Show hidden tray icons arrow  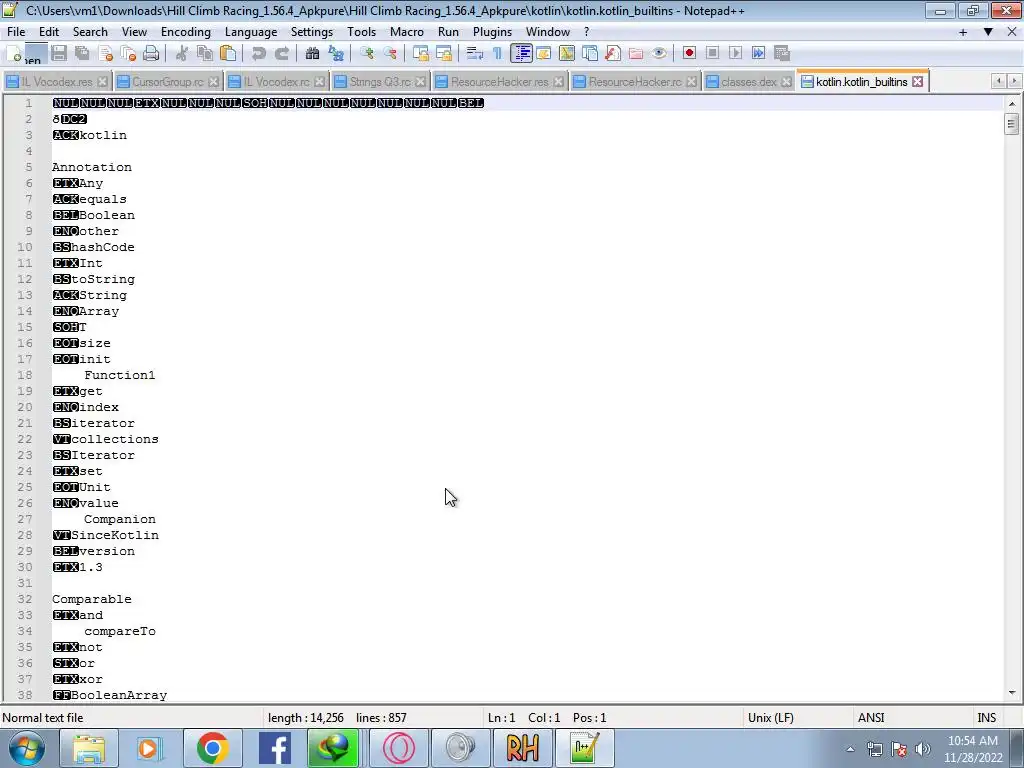point(850,749)
